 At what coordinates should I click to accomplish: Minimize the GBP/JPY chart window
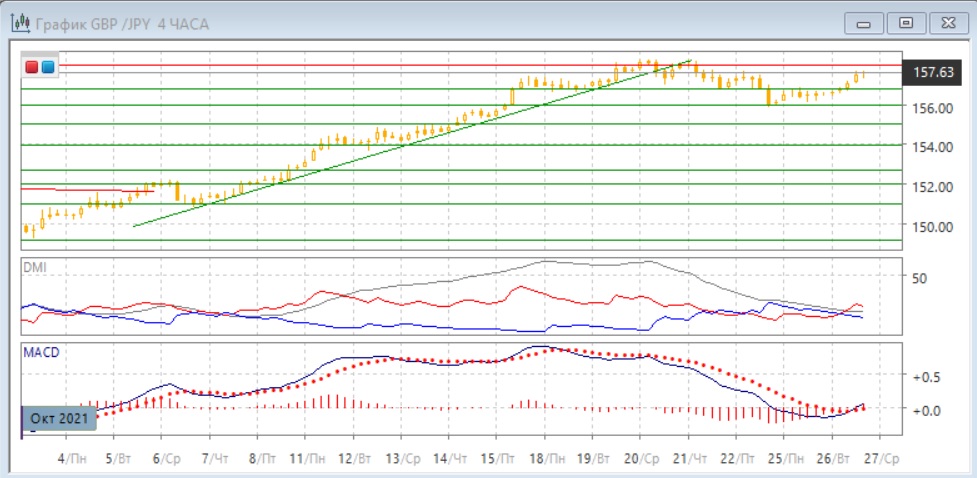click(x=864, y=22)
